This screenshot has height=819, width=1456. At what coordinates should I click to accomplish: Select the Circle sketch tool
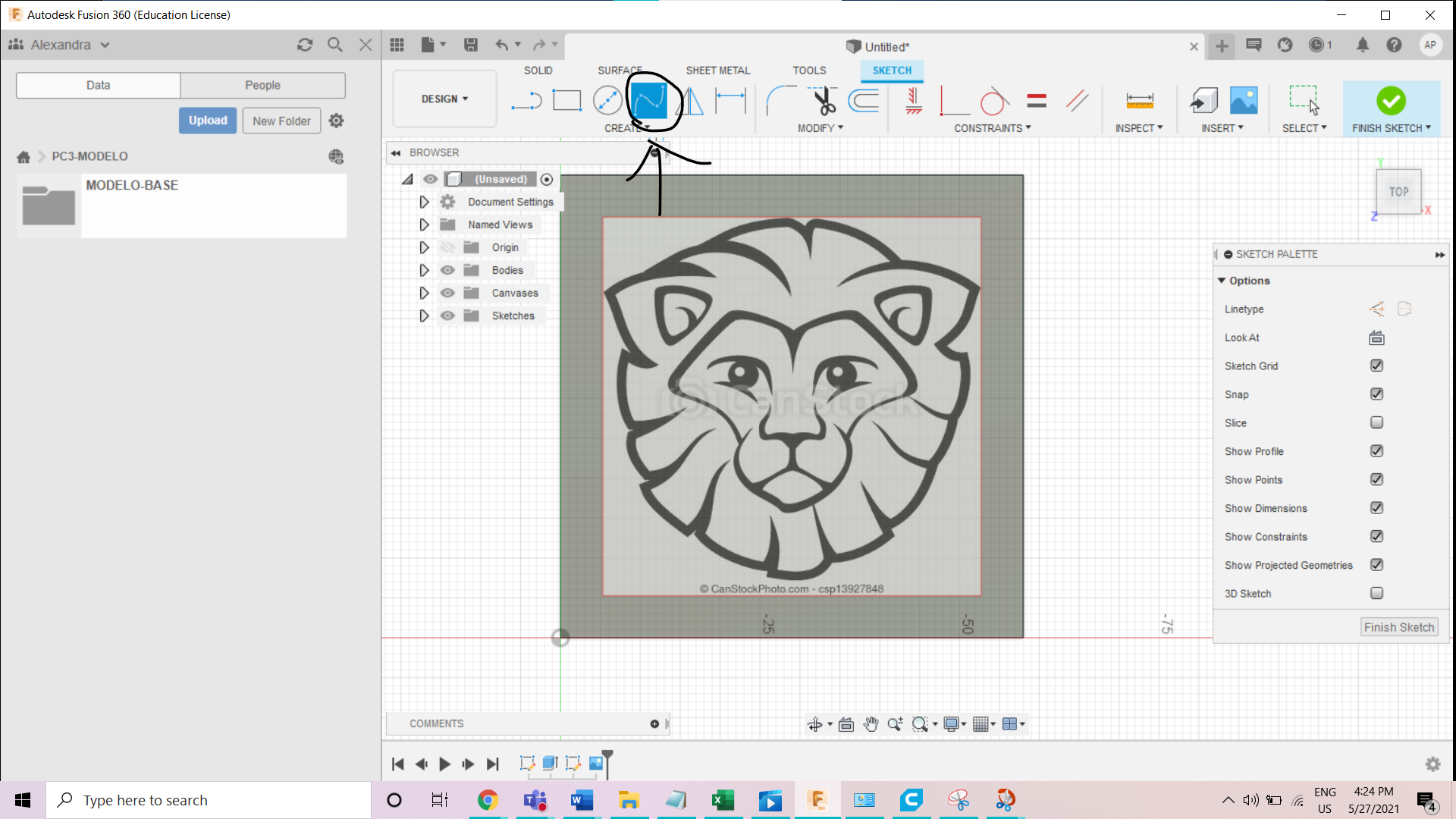(607, 100)
